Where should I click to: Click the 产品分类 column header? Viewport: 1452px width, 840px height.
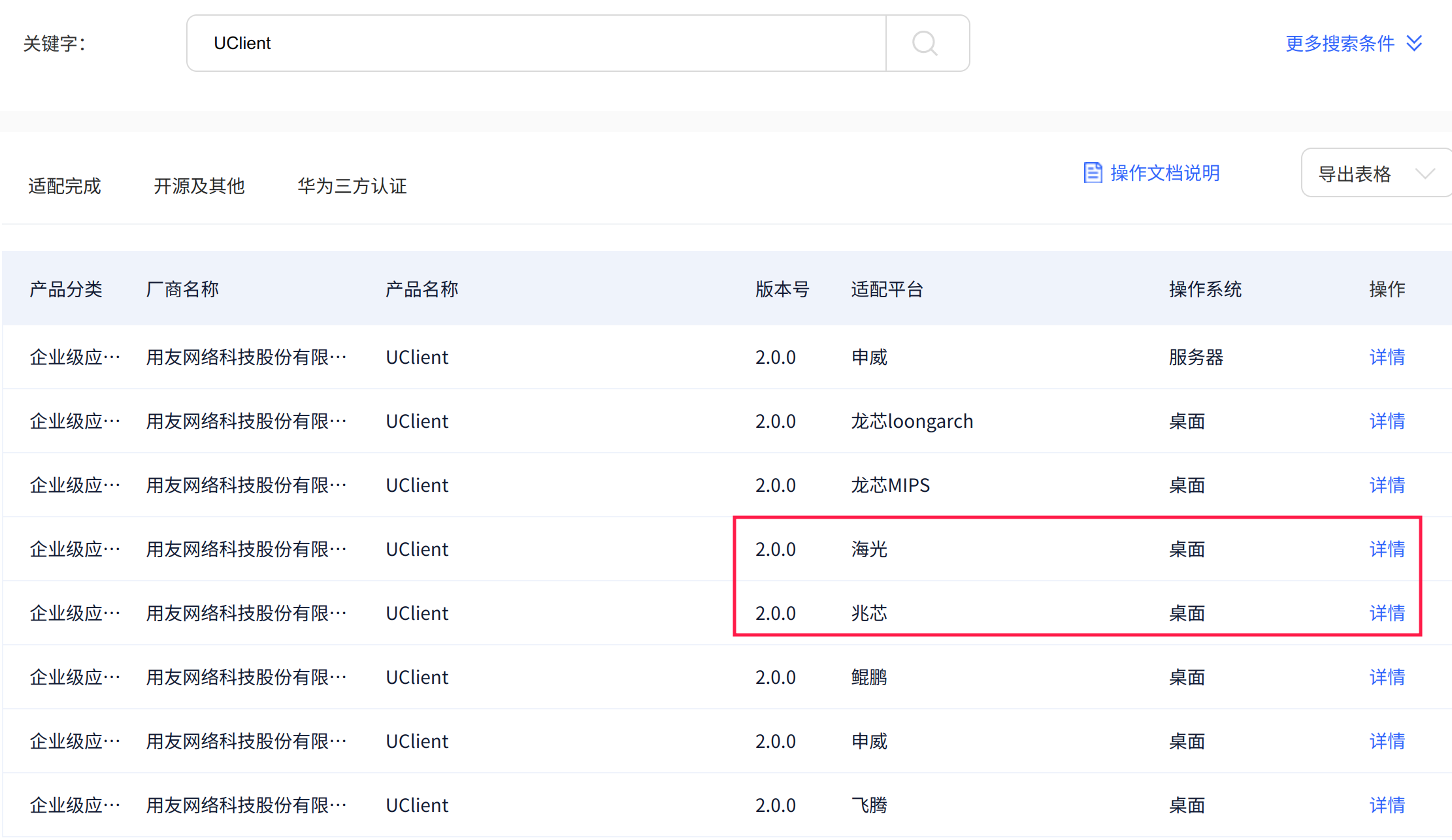pyautogui.click(x=66, y=289)
